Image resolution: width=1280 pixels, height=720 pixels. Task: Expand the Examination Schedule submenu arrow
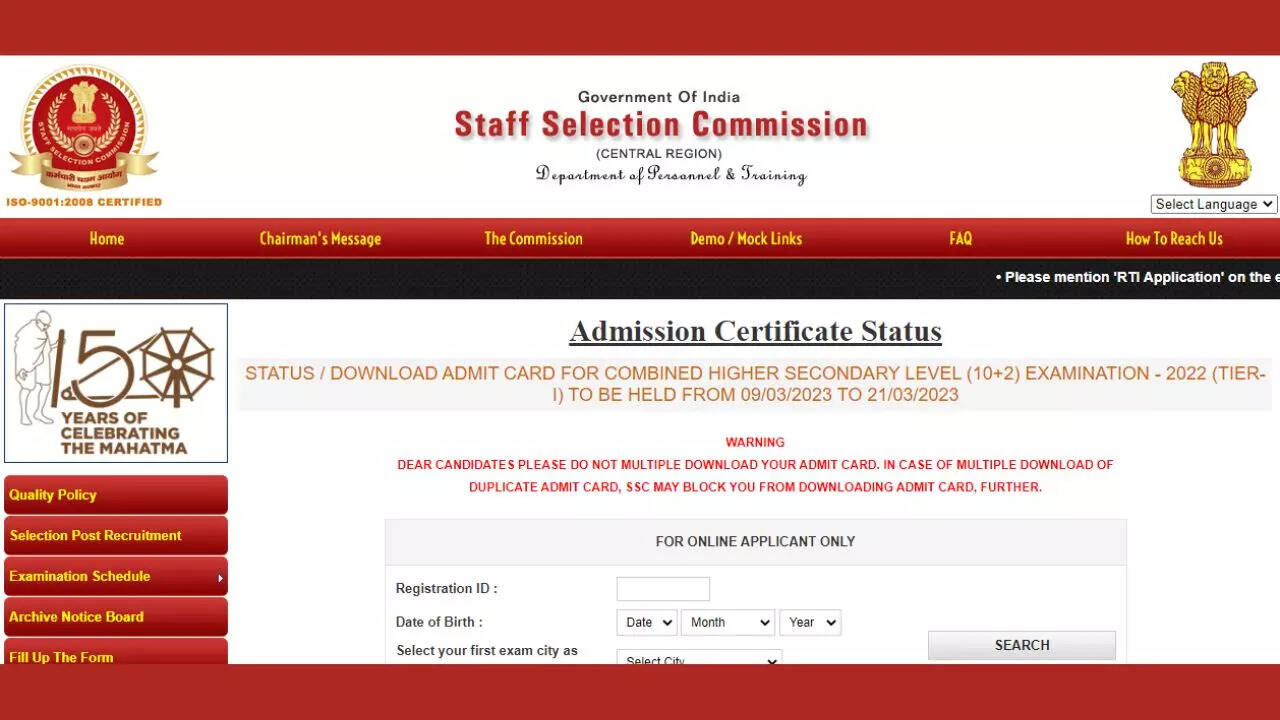pyautogui.click(x=220, y=578)
